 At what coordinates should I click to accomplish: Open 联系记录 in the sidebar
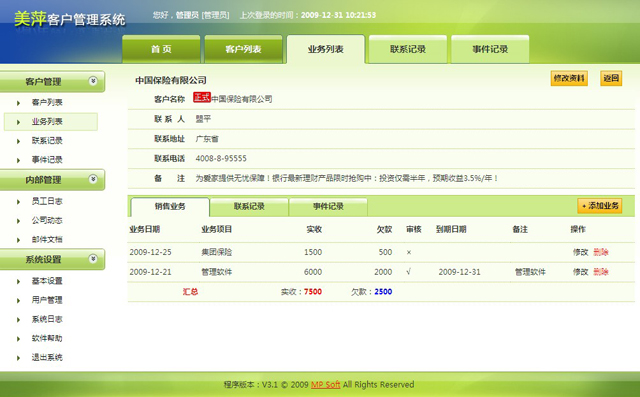click(47, 141)
